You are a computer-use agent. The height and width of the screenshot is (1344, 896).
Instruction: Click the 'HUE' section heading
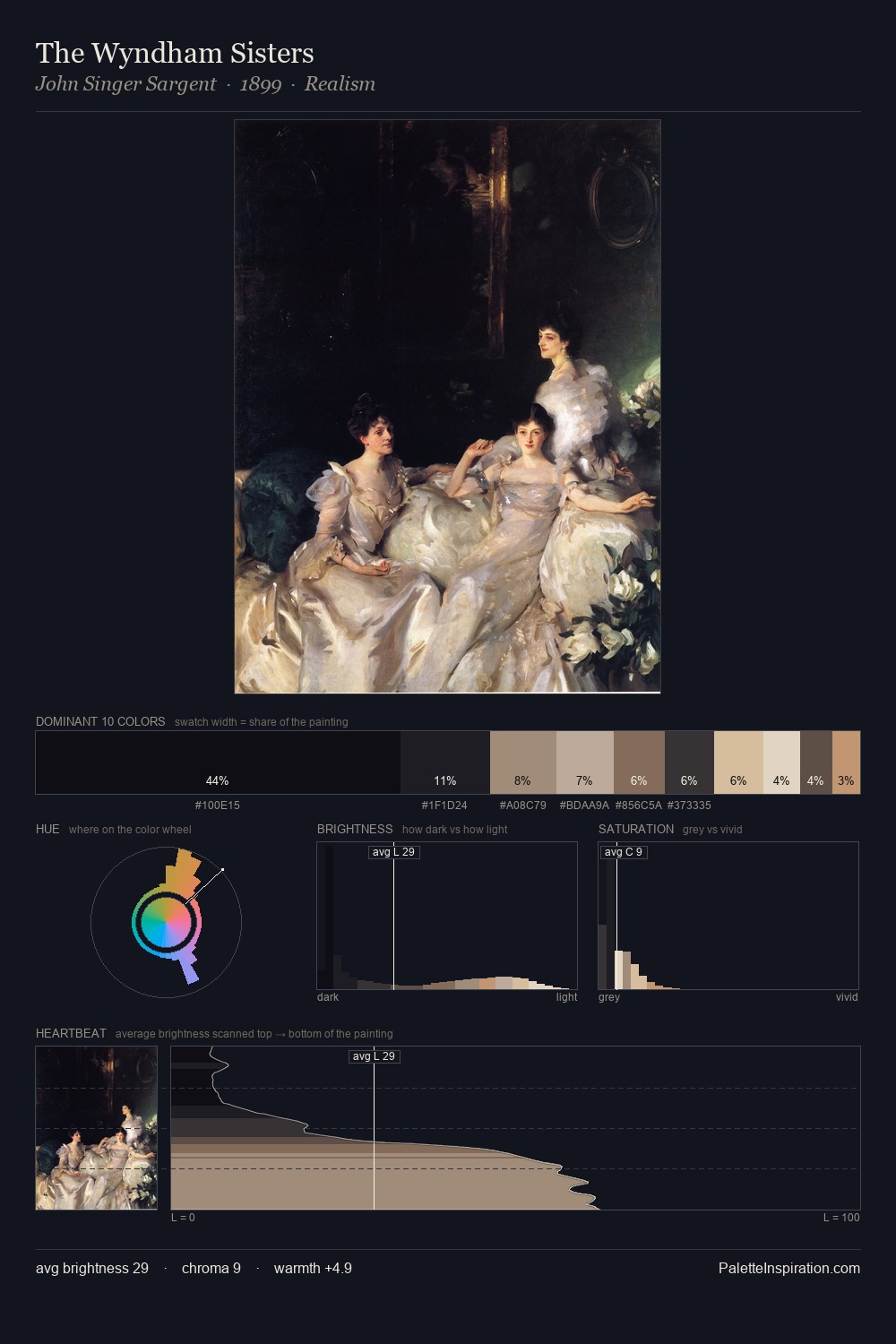coord(47,829)
